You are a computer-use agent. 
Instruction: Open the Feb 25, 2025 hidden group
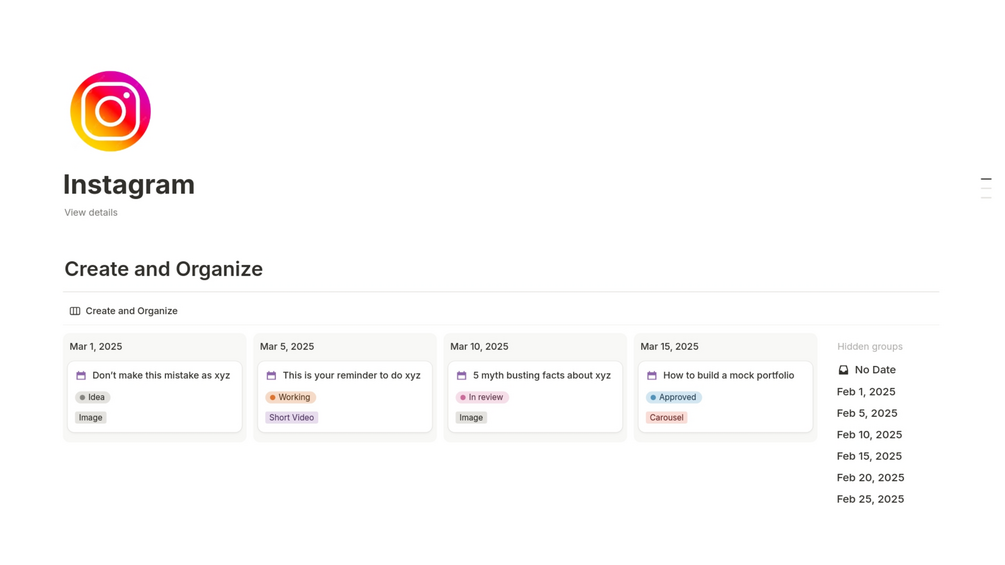pyautogui.click(x=870, y=499)
